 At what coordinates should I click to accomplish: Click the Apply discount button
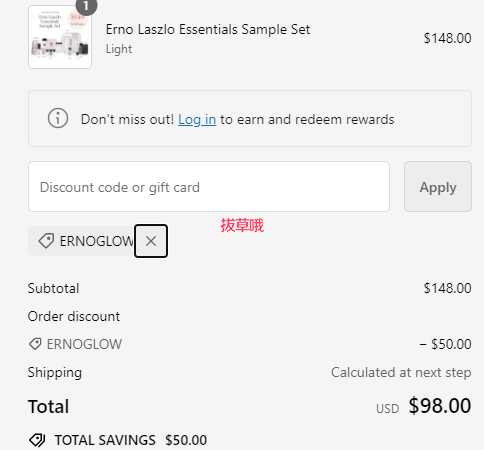click(x=438, y=187)
